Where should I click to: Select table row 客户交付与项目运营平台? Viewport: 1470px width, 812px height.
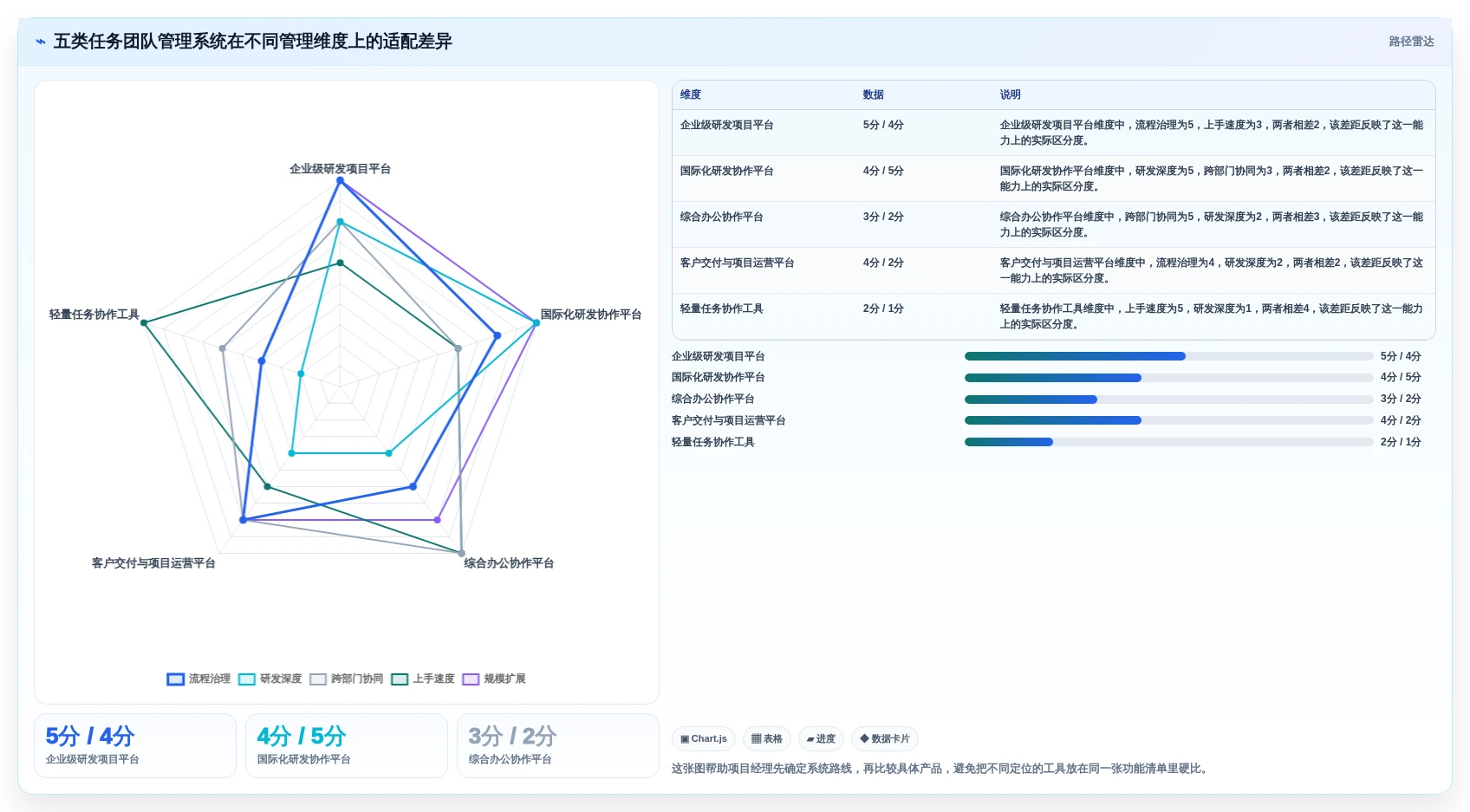click(1053, 270)
